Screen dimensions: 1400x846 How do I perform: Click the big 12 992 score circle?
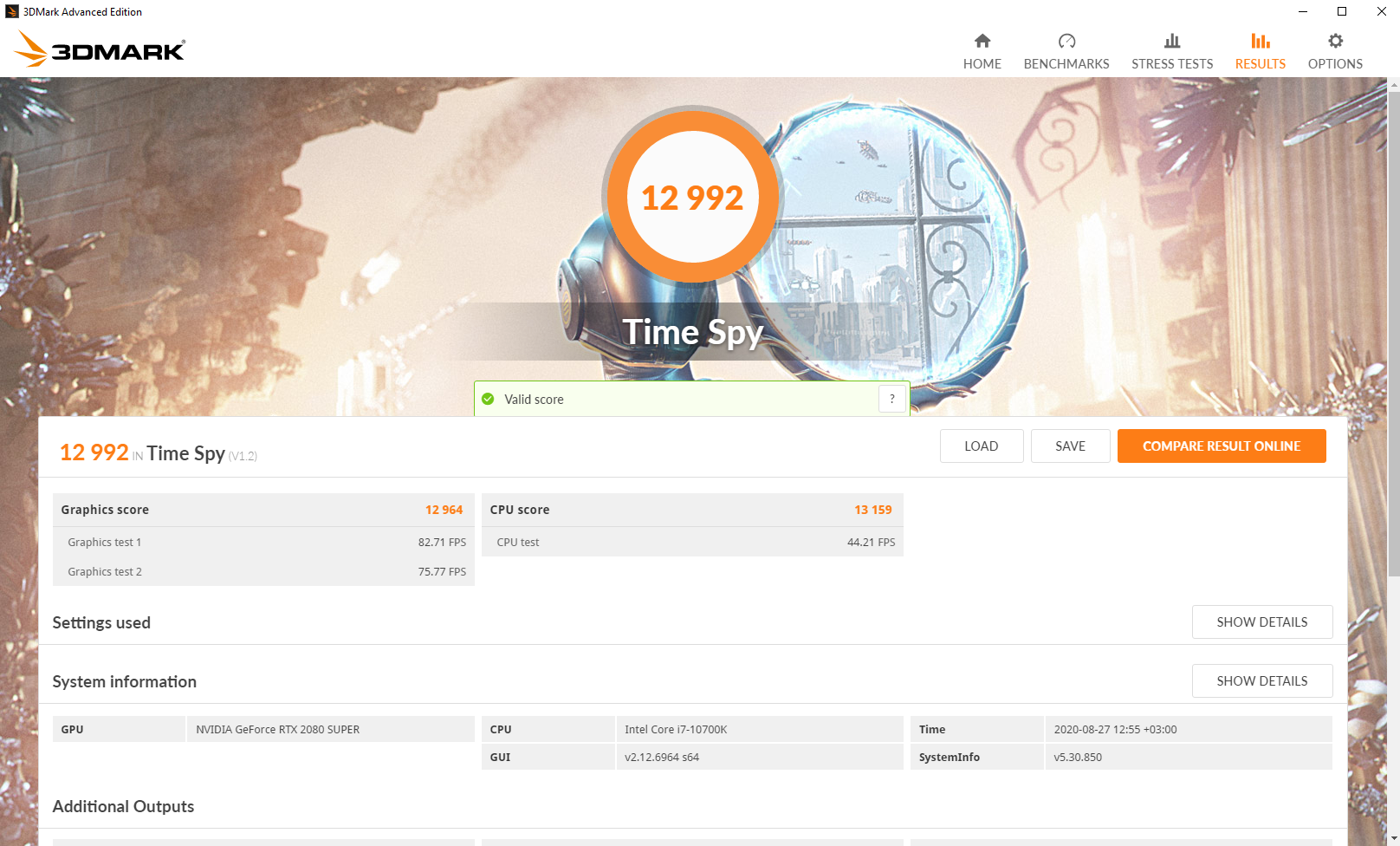[692, 197]
